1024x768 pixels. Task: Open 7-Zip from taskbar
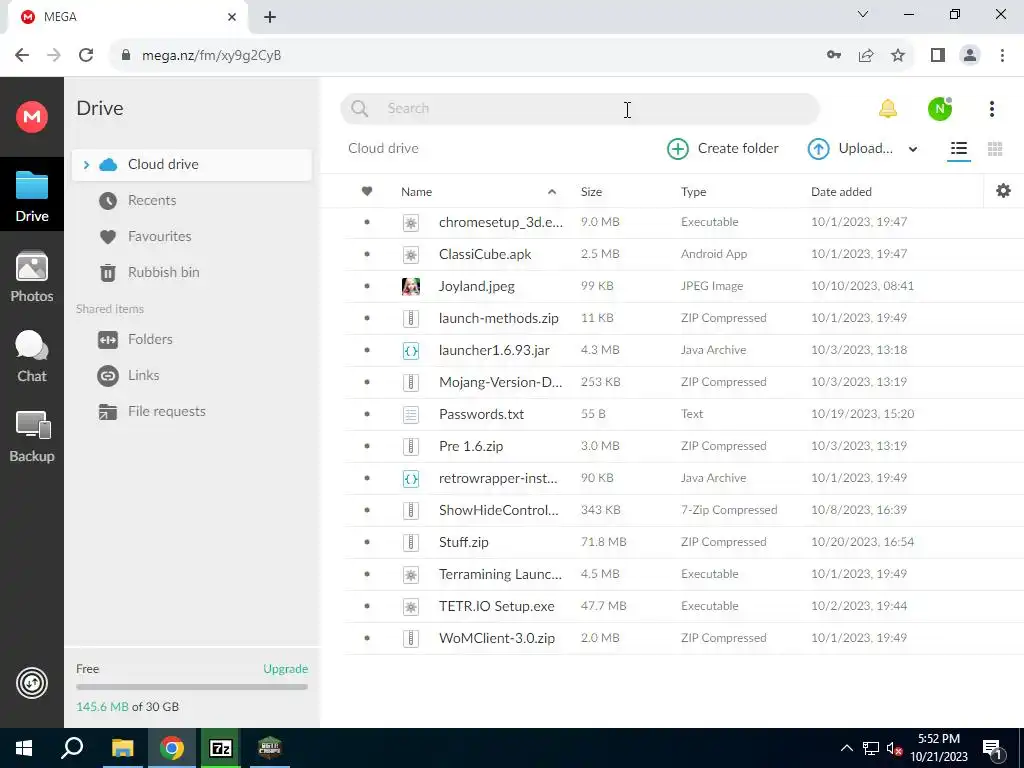coord(220,748)
